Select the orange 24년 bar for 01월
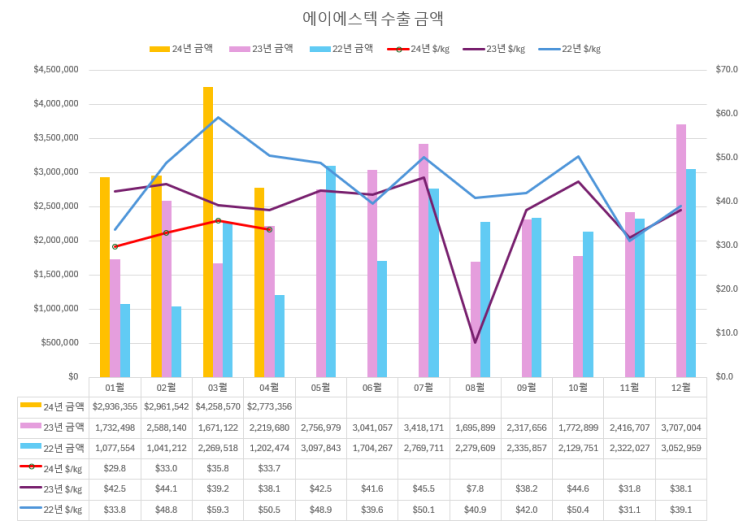The height and width of the screenshot is (521, 743). coord(105,277)
